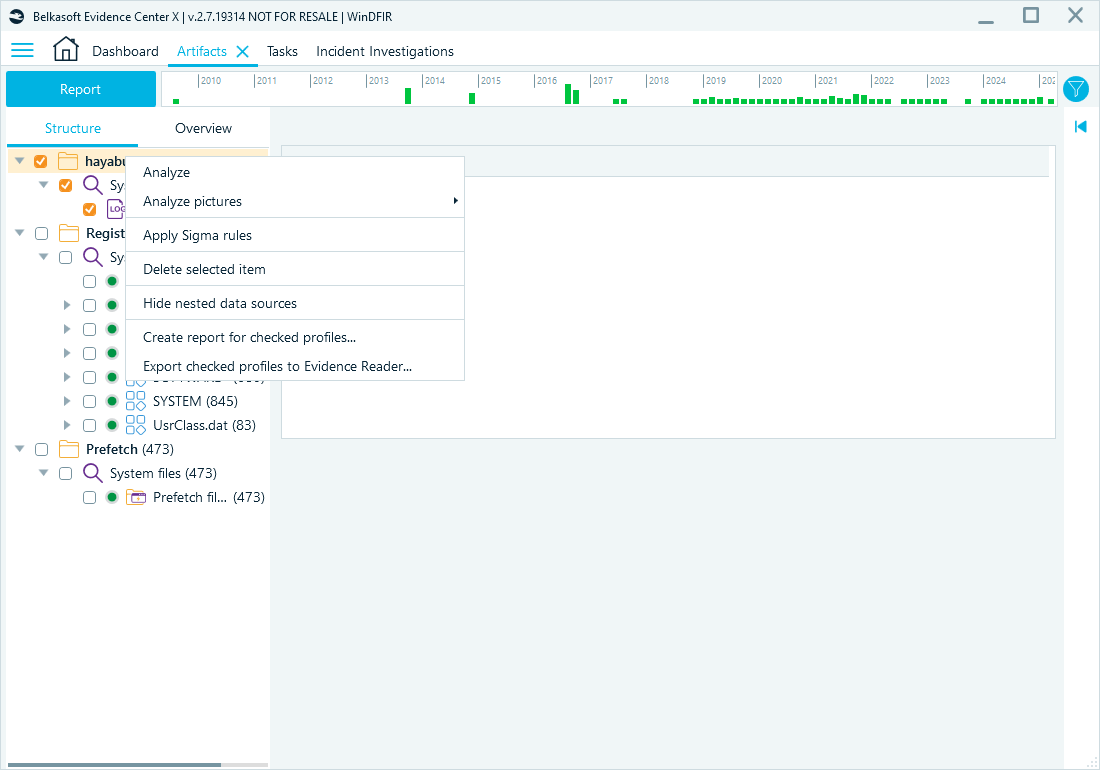
Task: Click the Report button
Action: pyautogui.click(x=81, y=89)
